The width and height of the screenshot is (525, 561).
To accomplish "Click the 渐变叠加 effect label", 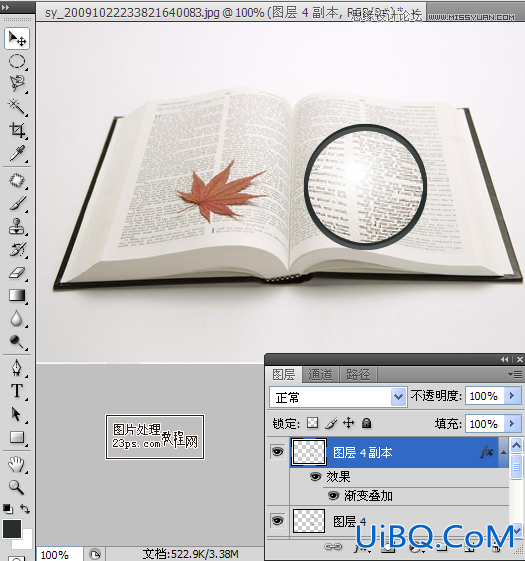I will (x=368, y=496).
